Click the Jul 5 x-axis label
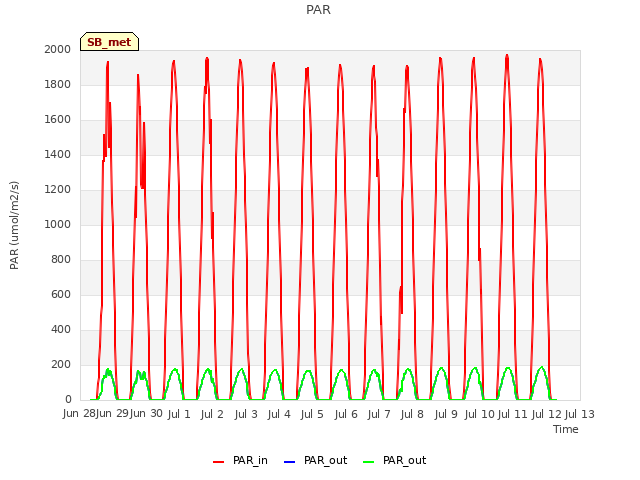 312,414
